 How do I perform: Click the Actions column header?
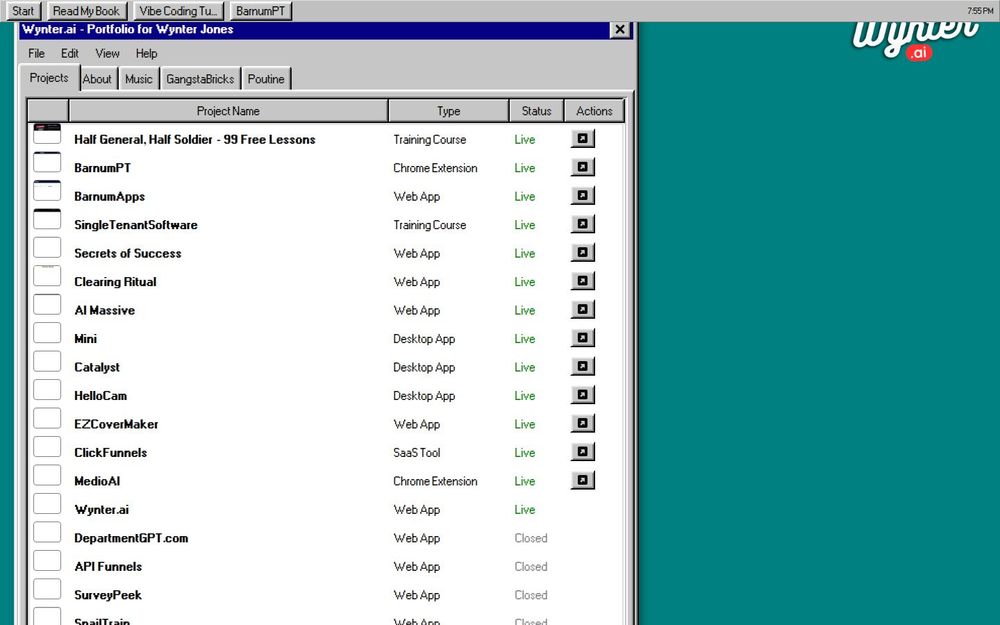coord(594,111)
